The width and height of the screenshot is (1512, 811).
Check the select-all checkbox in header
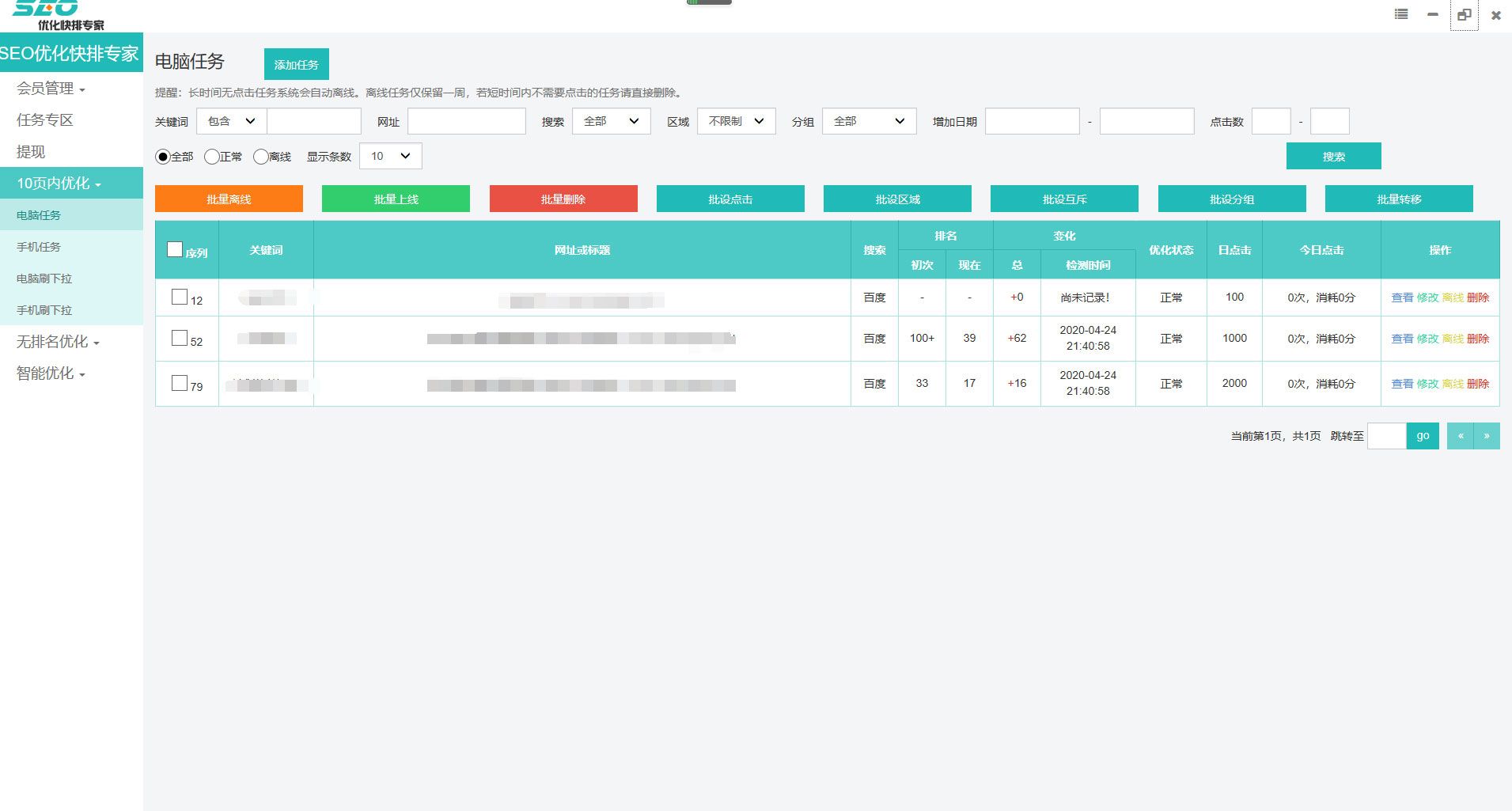click(175, 249)
